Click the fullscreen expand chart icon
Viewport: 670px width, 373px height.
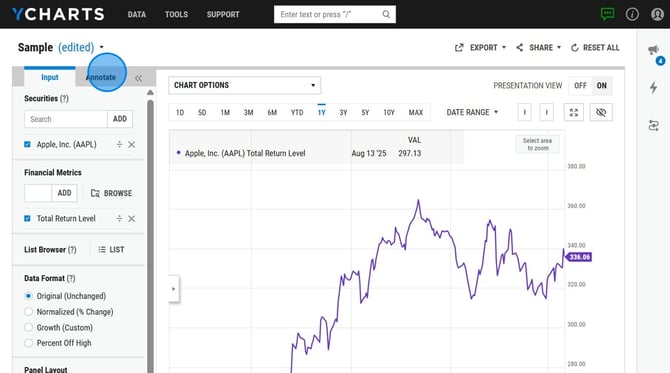[573, 112]
